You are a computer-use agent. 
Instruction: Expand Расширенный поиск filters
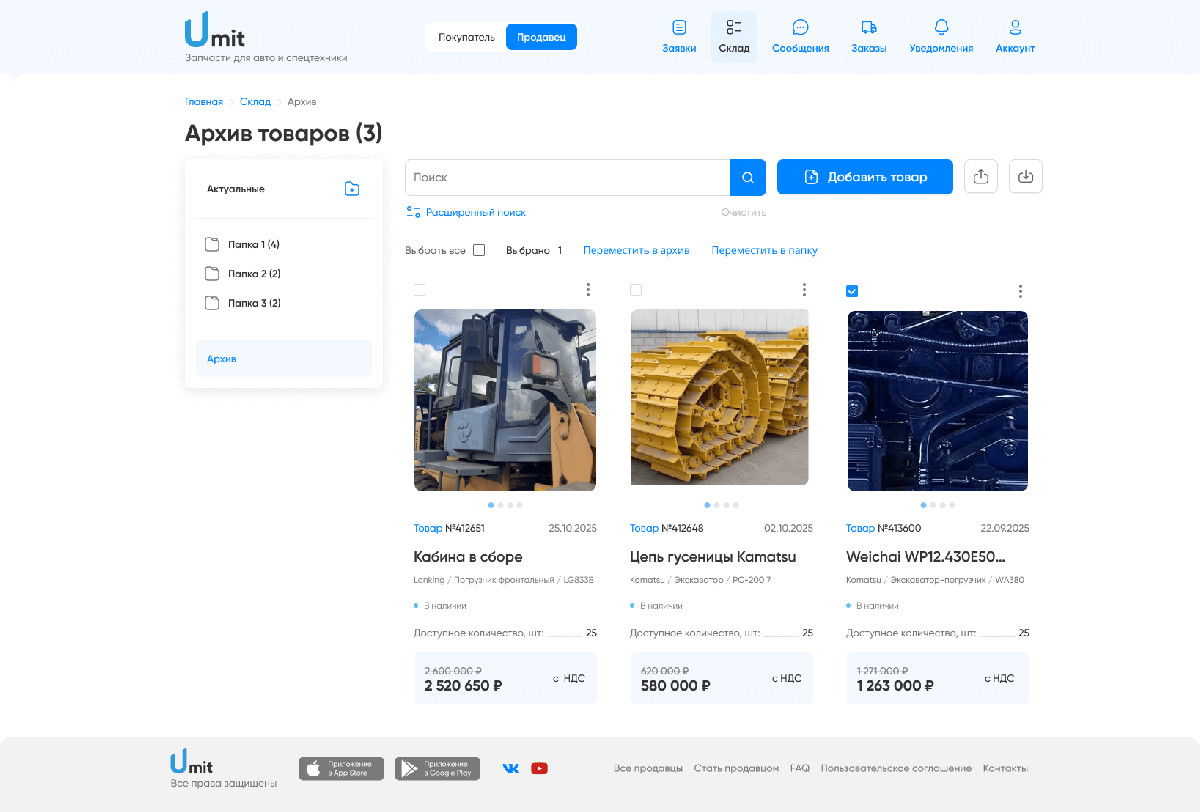(x=466, y=212)
